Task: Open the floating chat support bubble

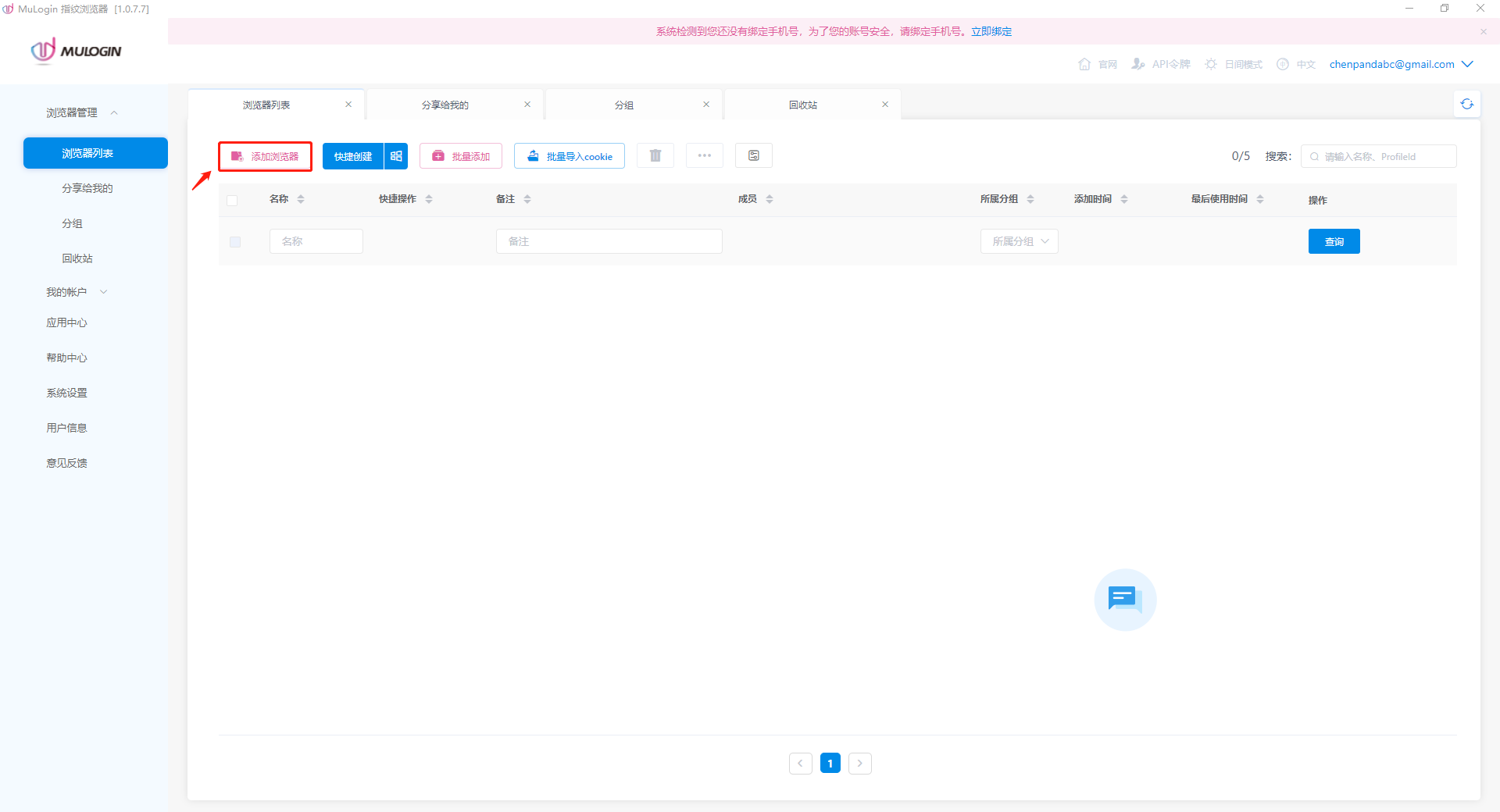Action: pos(1125,599)
